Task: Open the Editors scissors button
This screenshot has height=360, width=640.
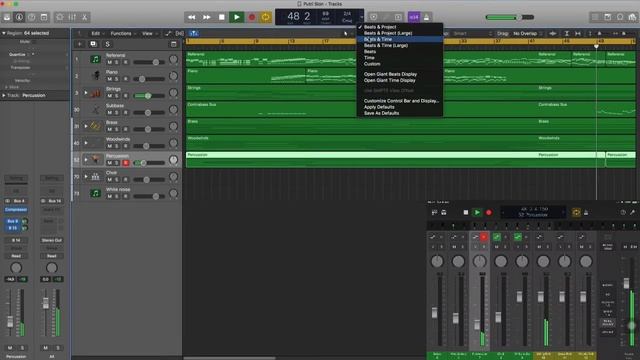Action: pyautogui.click(x=84, y=17)
